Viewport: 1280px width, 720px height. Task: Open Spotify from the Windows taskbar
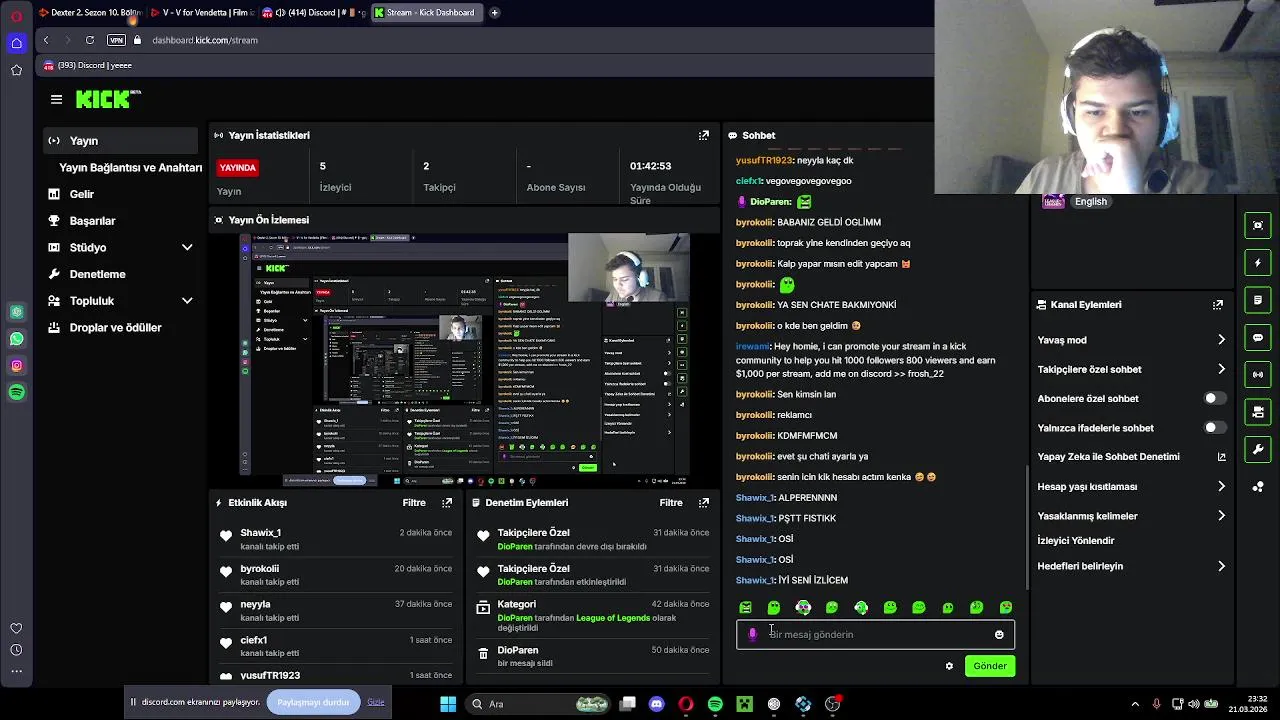point(715,704)
